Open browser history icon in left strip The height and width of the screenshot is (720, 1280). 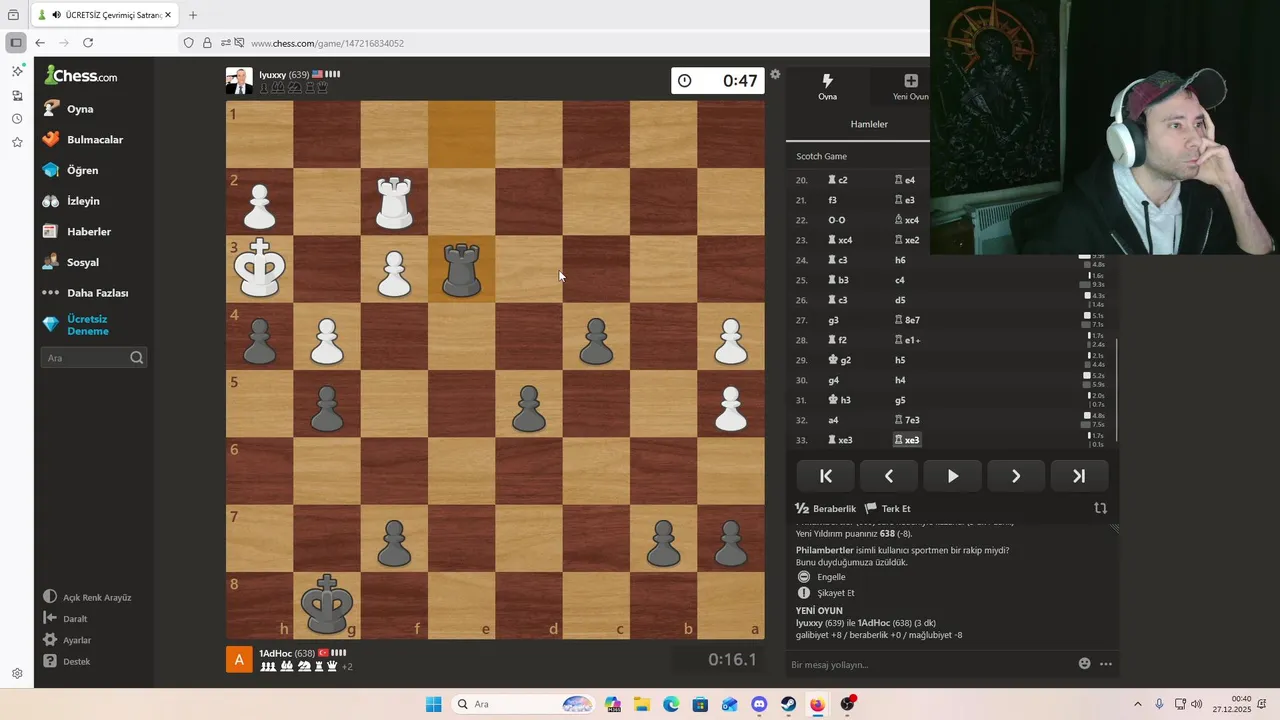click(17, 119)
